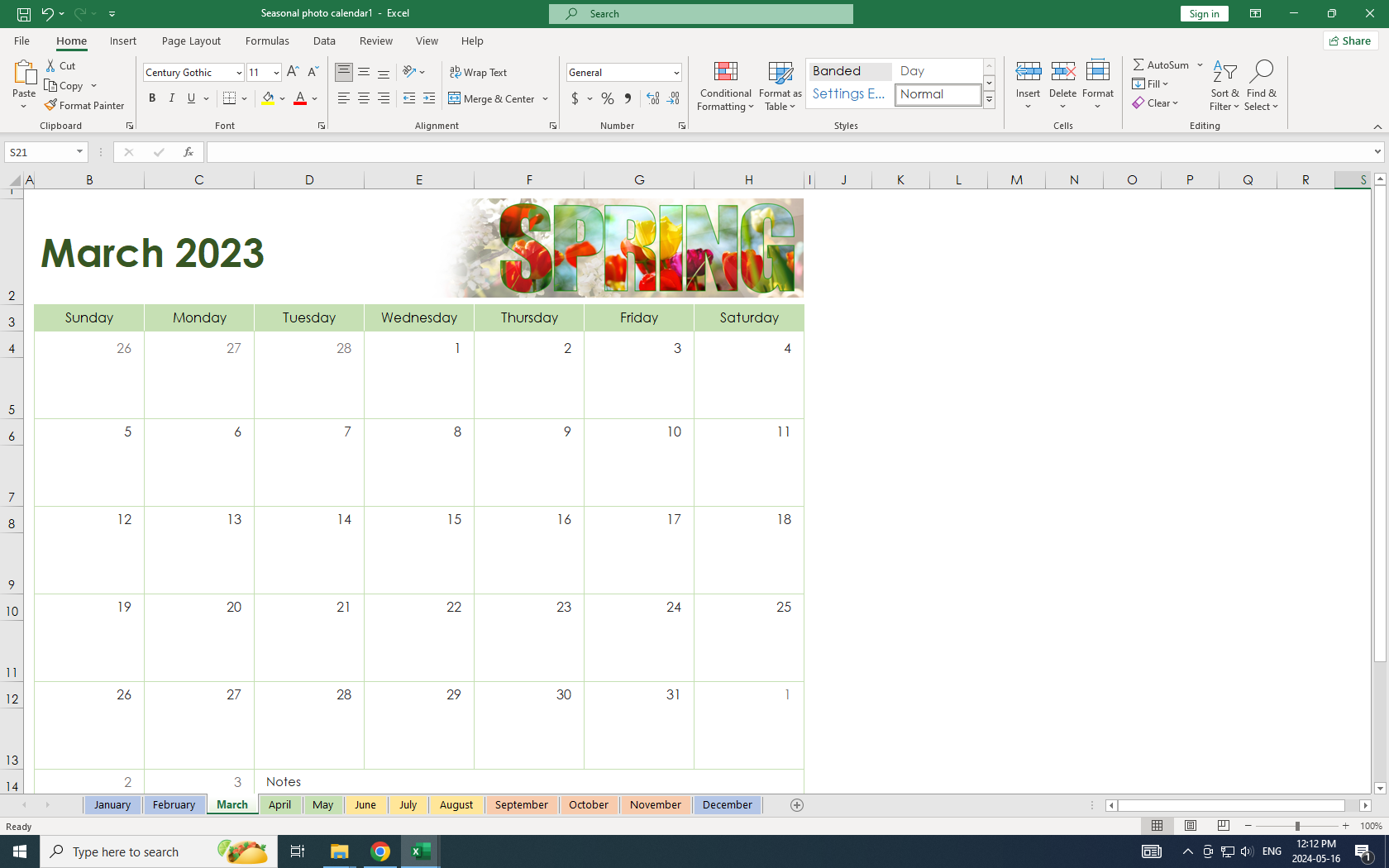Toggle Wrap Text on the cell
Viewport: 1389px width, 868px height.
click(479, 73)
